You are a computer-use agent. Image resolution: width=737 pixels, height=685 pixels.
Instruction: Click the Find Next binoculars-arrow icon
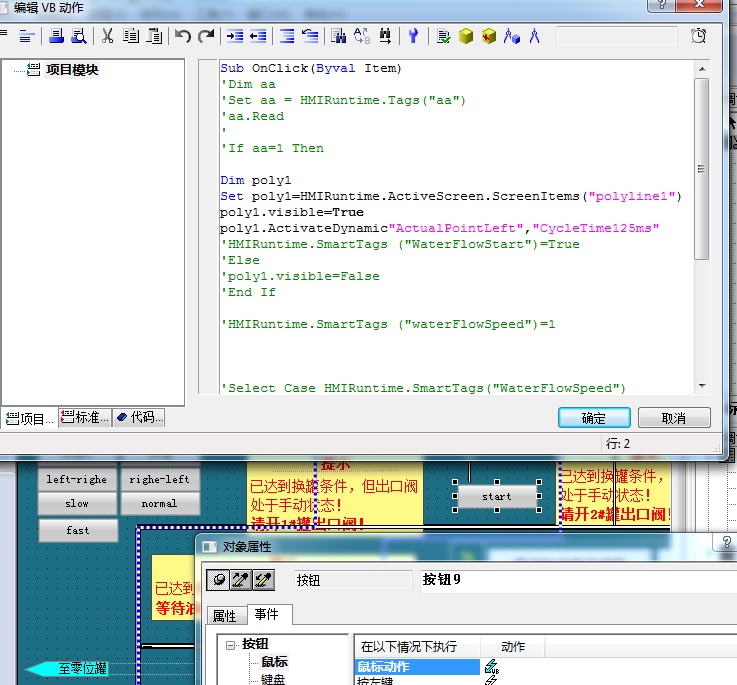coord(385,36)
